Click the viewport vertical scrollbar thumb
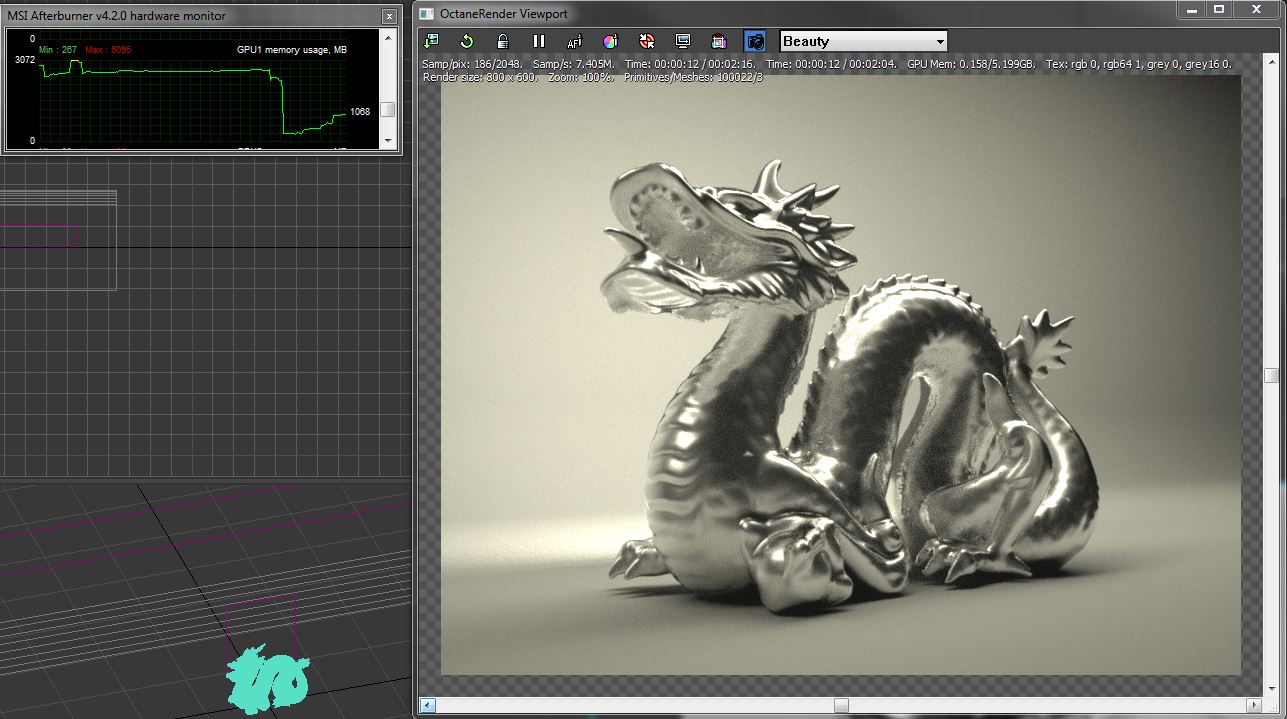 coord(1271,376)
